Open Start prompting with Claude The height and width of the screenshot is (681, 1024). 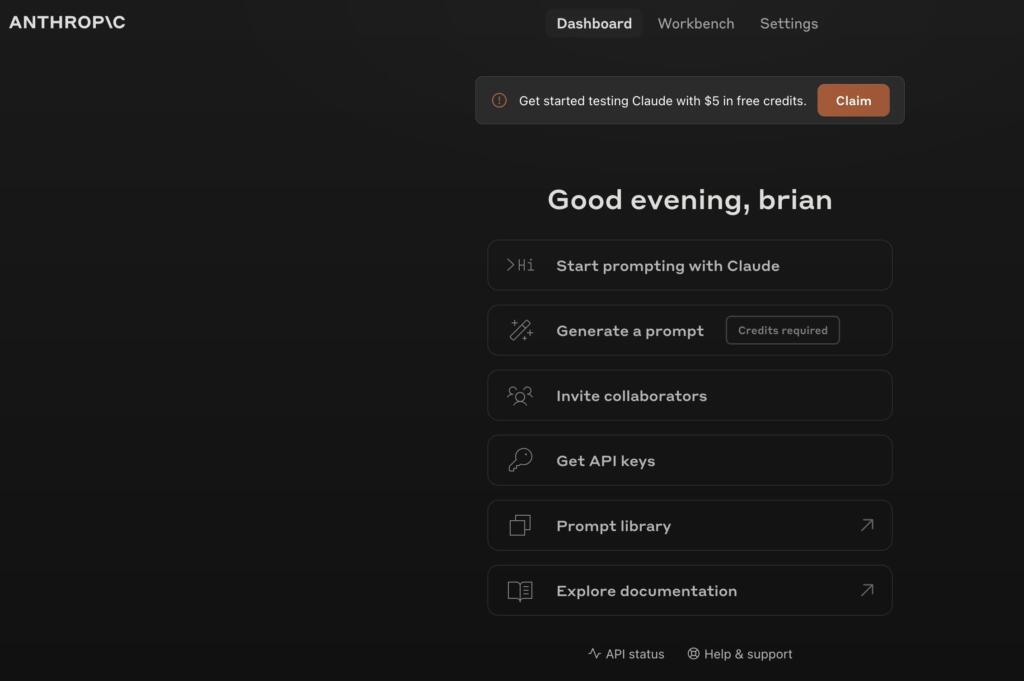pyautogui.click(x=667, y=266)
